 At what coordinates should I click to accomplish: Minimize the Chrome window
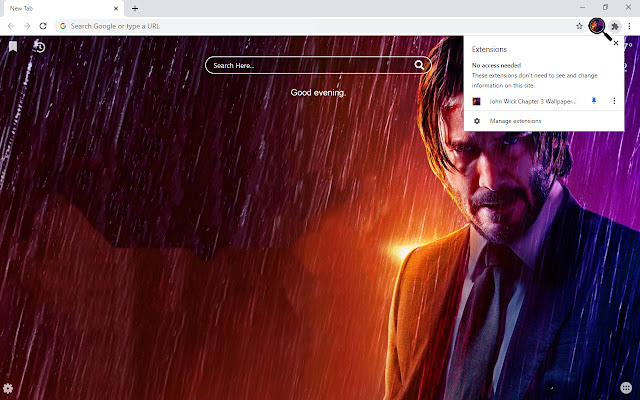pyautogui.click(x=582, y=7)
